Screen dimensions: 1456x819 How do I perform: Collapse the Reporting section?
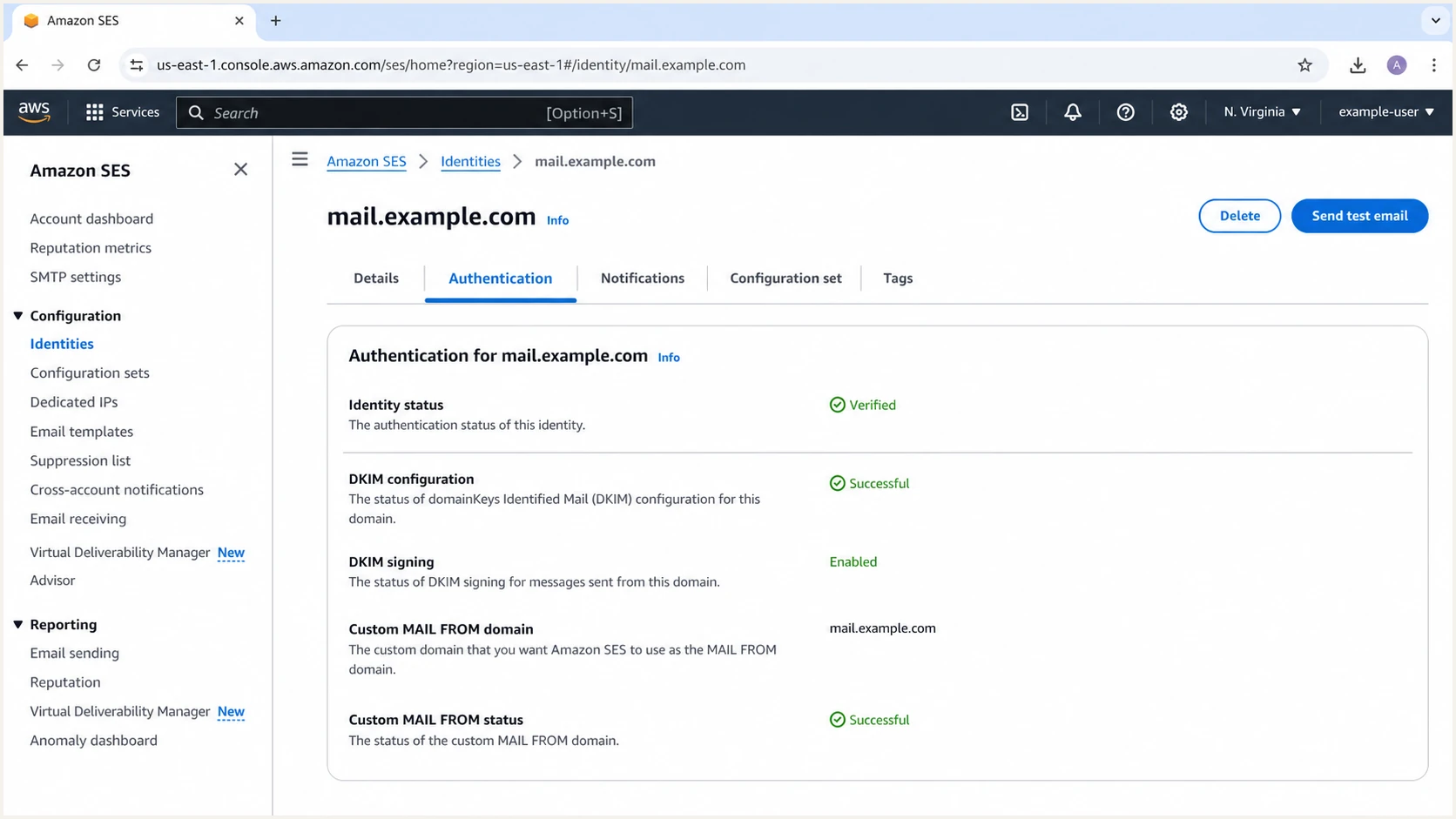(18, 625)
